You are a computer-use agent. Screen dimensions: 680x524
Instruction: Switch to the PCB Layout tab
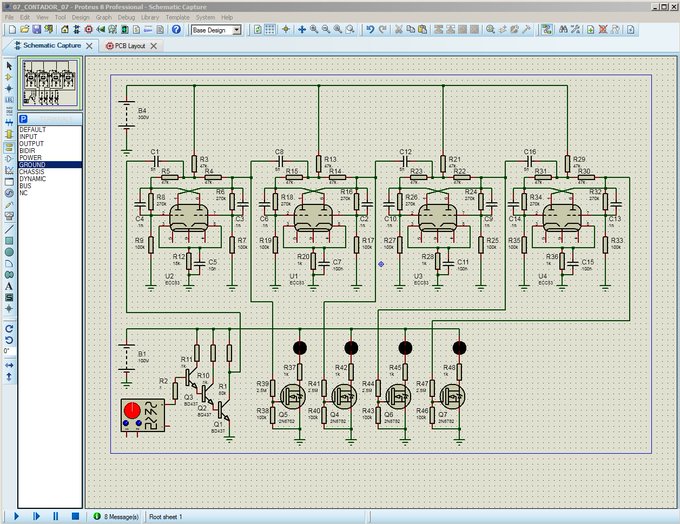(131, 46)
